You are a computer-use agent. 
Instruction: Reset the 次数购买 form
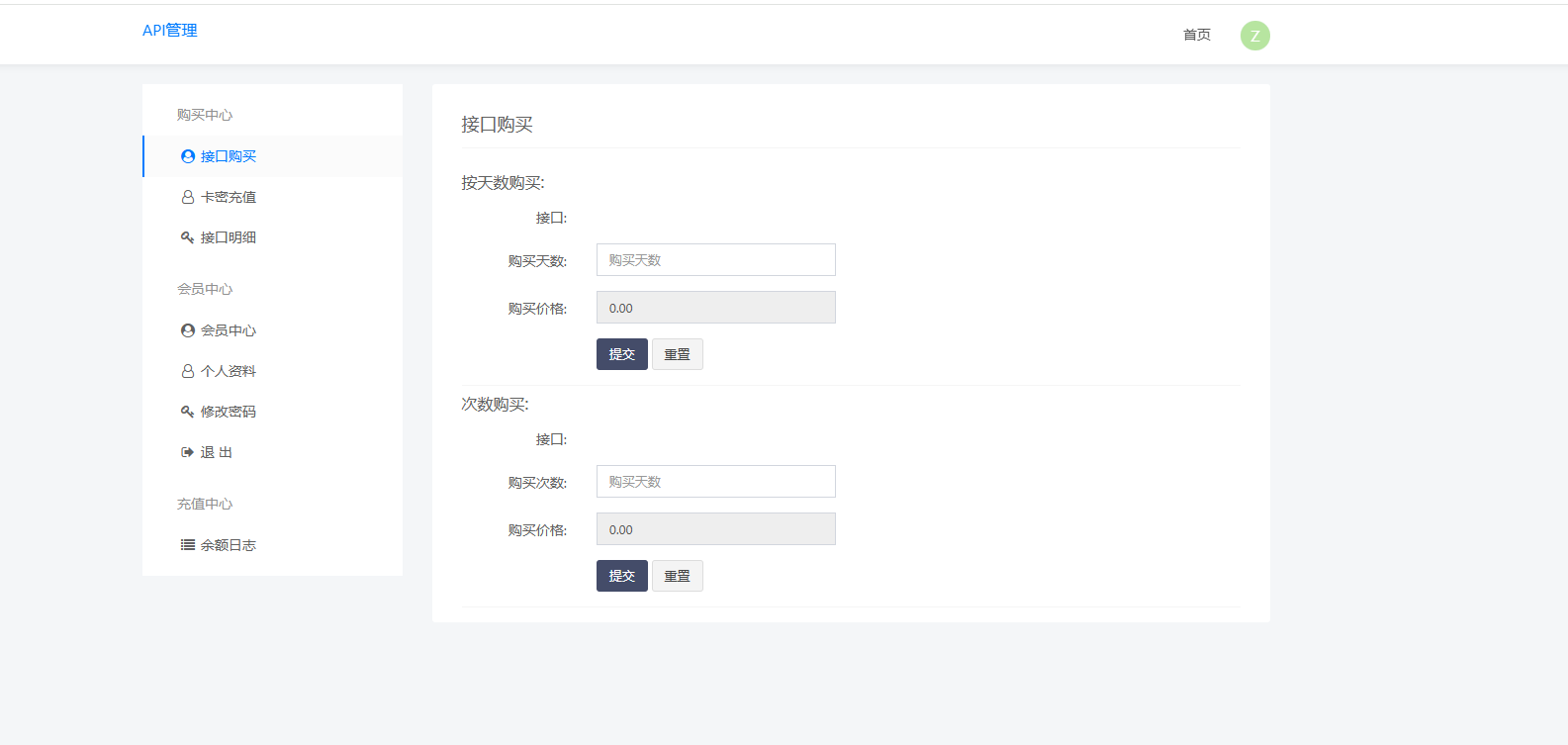click(677, 576)
